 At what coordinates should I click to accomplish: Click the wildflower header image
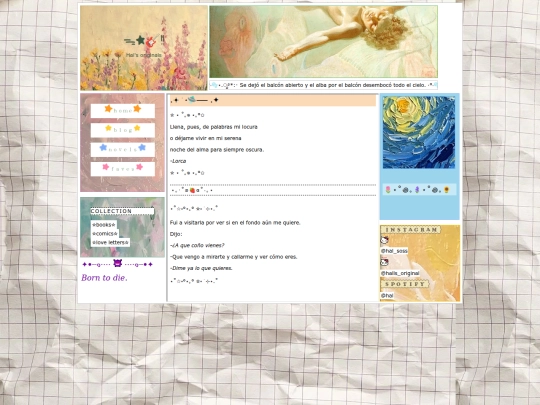[x=144, y=48]
